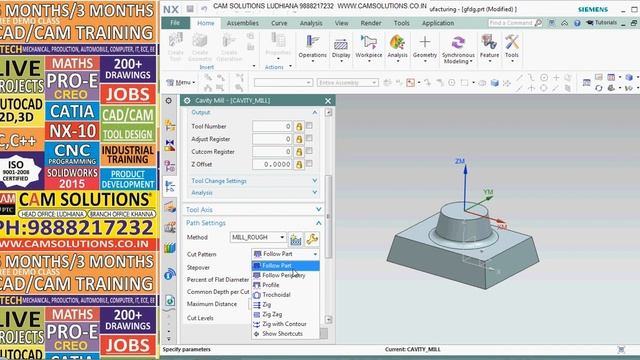Click the Save icon in title bar
The height and width of the screenshot is (360, 640).
click(x=190, y=9)
